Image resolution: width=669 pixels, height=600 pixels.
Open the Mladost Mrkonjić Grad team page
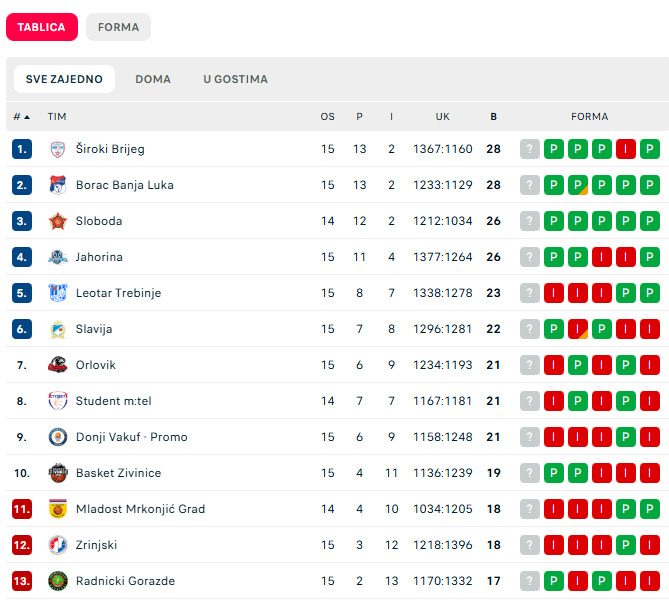point(140,509)
